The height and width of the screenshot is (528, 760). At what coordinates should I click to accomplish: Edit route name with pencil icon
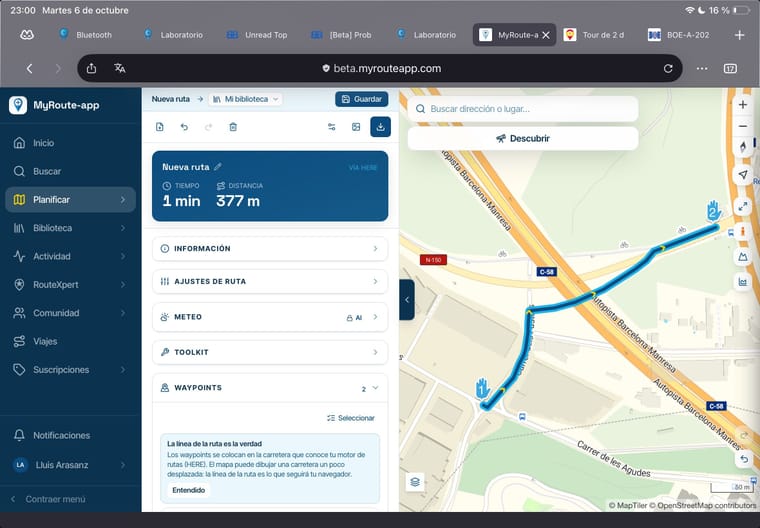(218, 167)
